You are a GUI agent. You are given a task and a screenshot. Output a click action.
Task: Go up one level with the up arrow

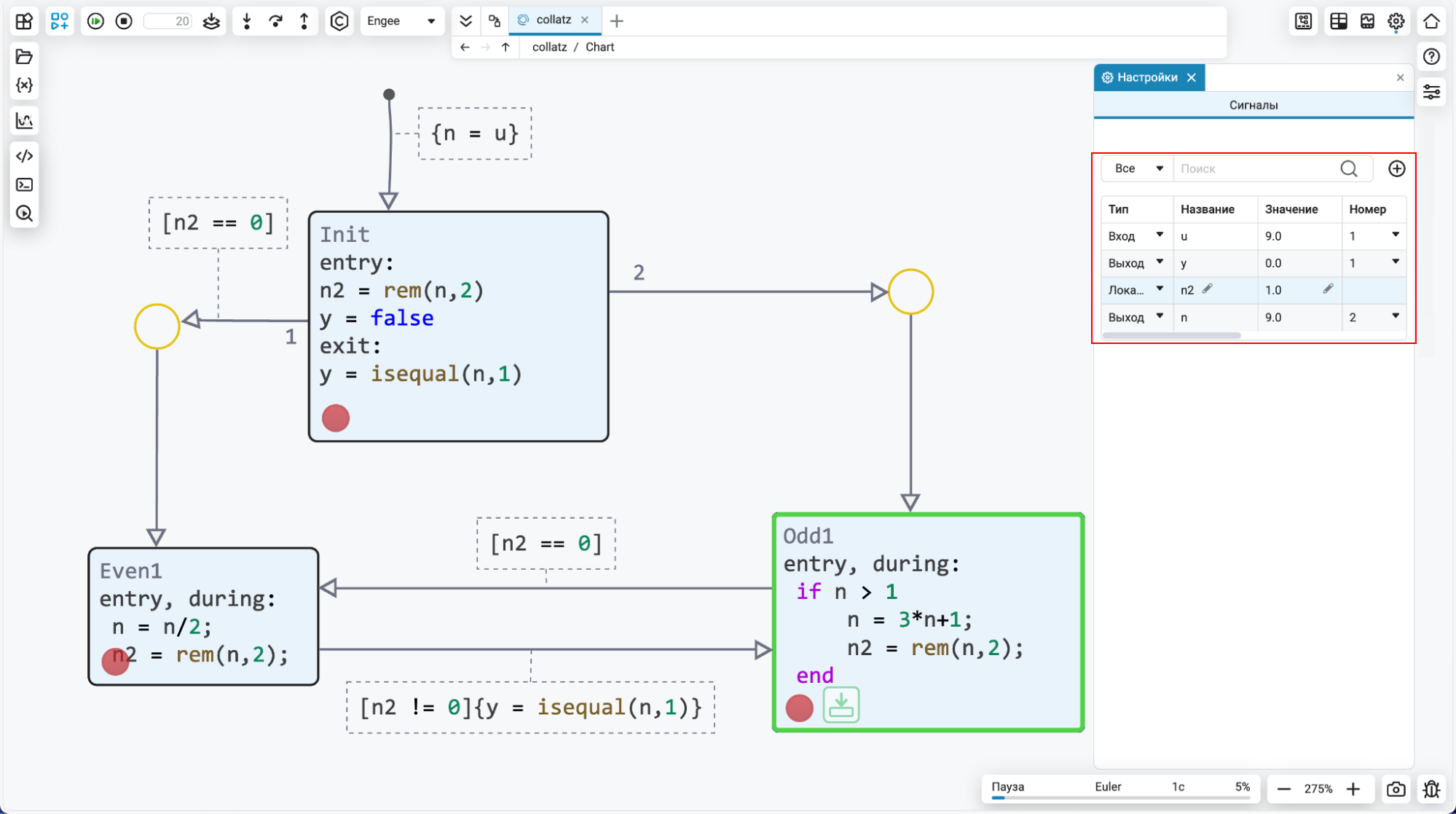(x=505, y=47)
